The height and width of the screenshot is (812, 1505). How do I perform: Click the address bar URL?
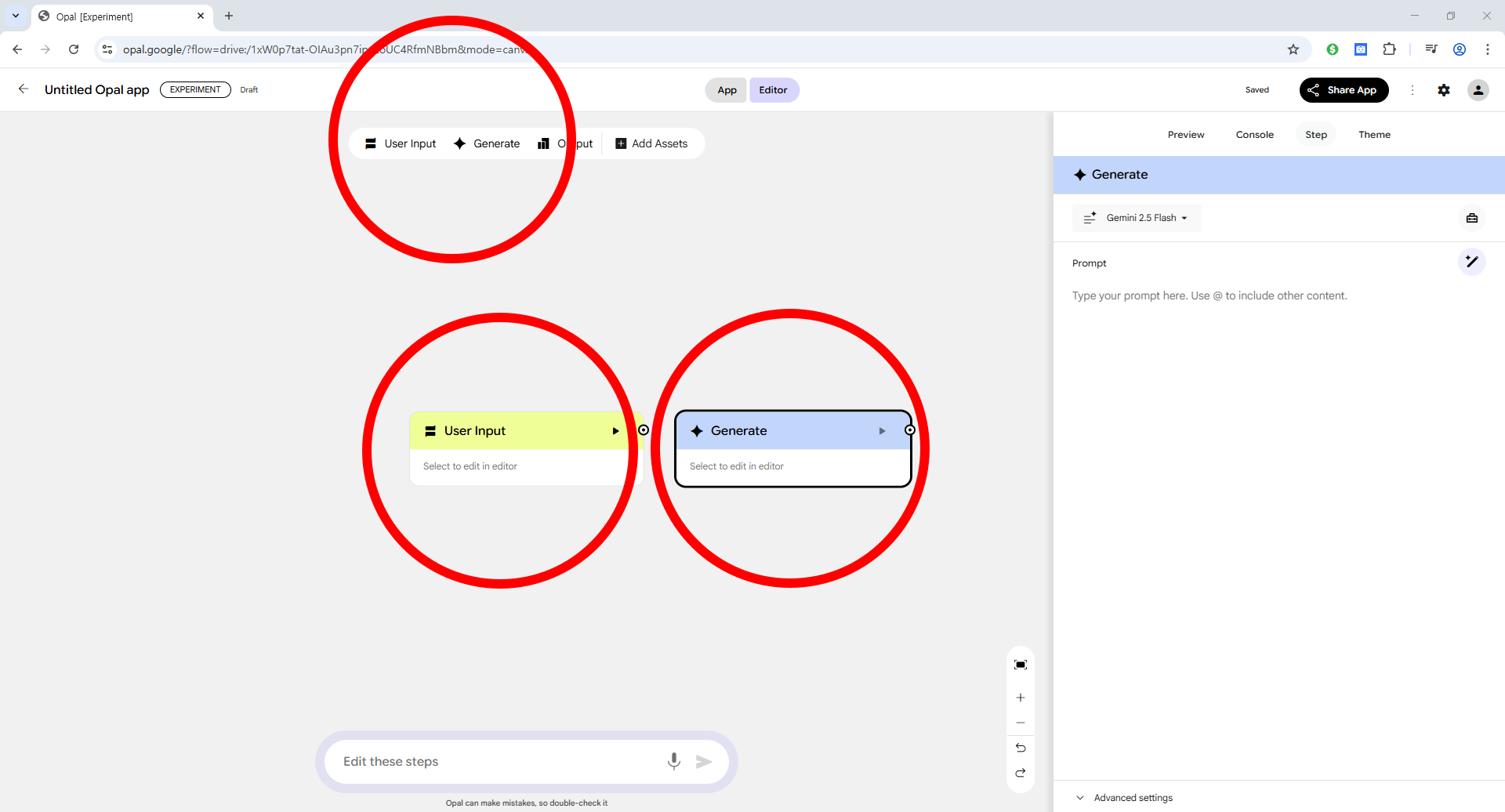(690, 49)
